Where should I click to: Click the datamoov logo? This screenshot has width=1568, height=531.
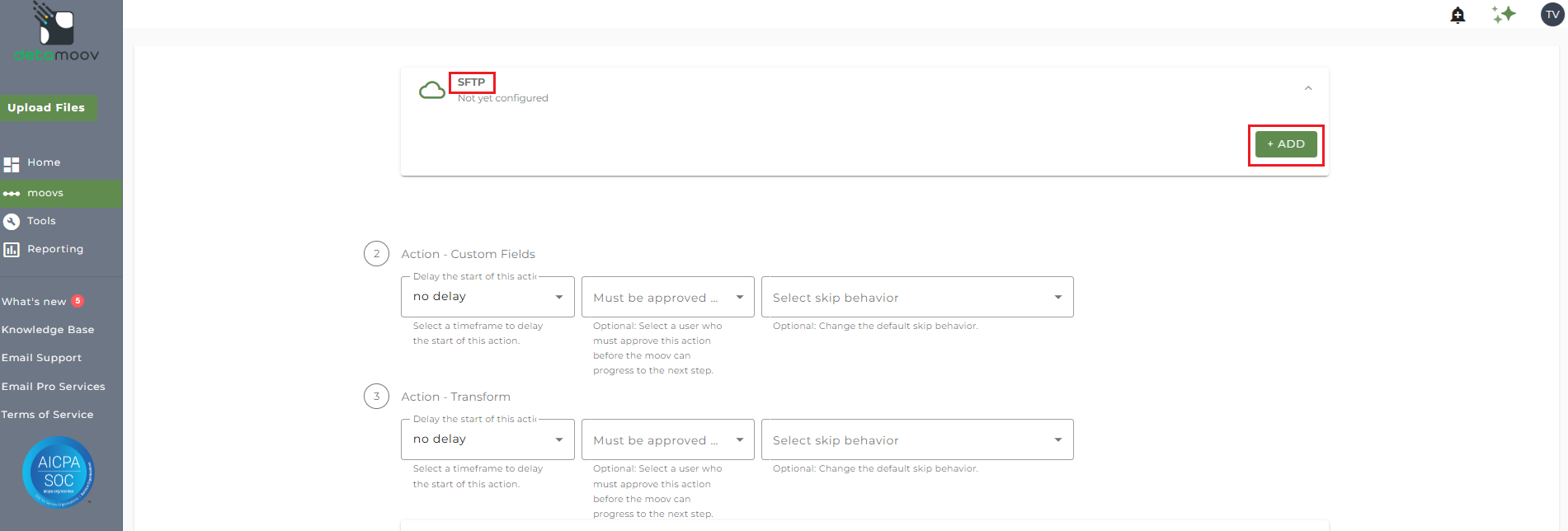coord(56,33)
